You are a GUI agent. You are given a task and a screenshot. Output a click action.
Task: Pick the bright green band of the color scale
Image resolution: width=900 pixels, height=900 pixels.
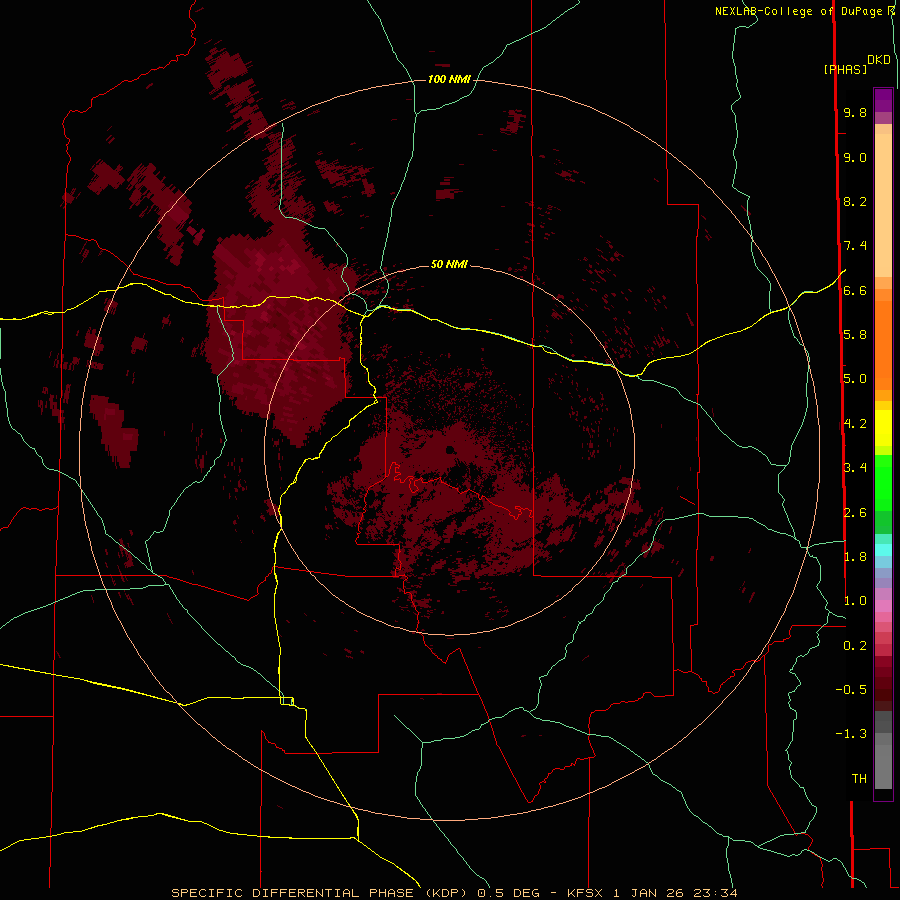[883, 483]
